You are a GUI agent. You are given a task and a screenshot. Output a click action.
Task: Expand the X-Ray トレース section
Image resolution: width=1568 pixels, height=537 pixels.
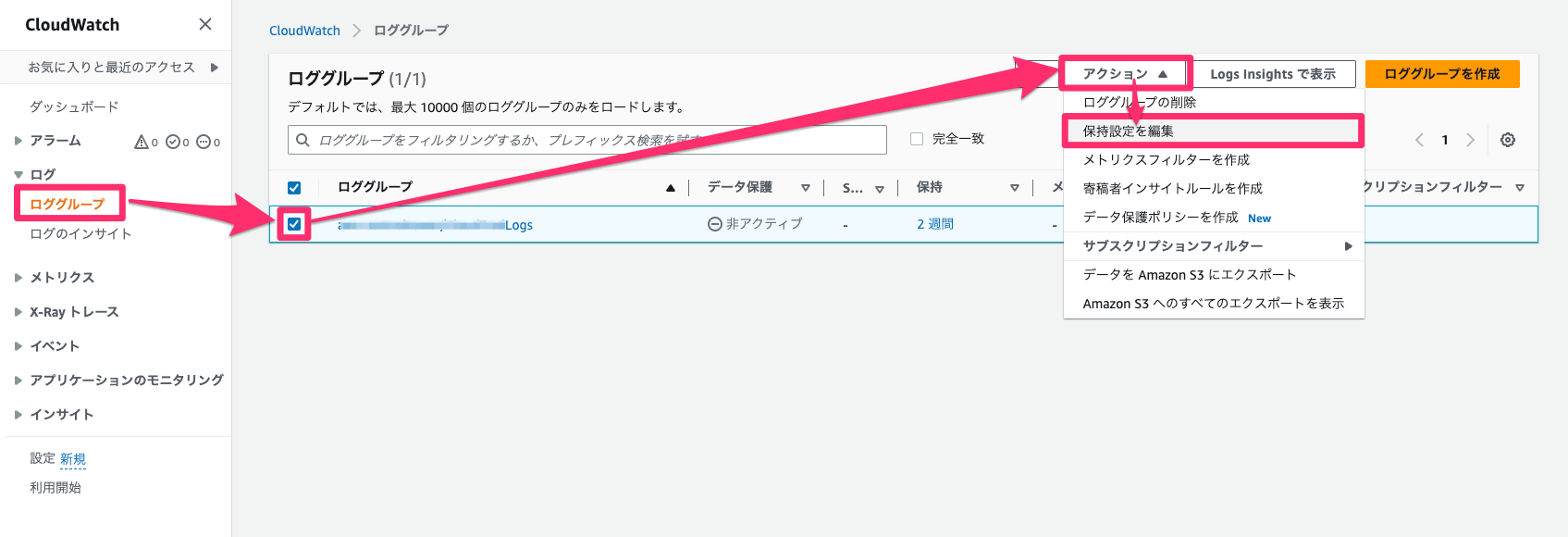(19, 312)
